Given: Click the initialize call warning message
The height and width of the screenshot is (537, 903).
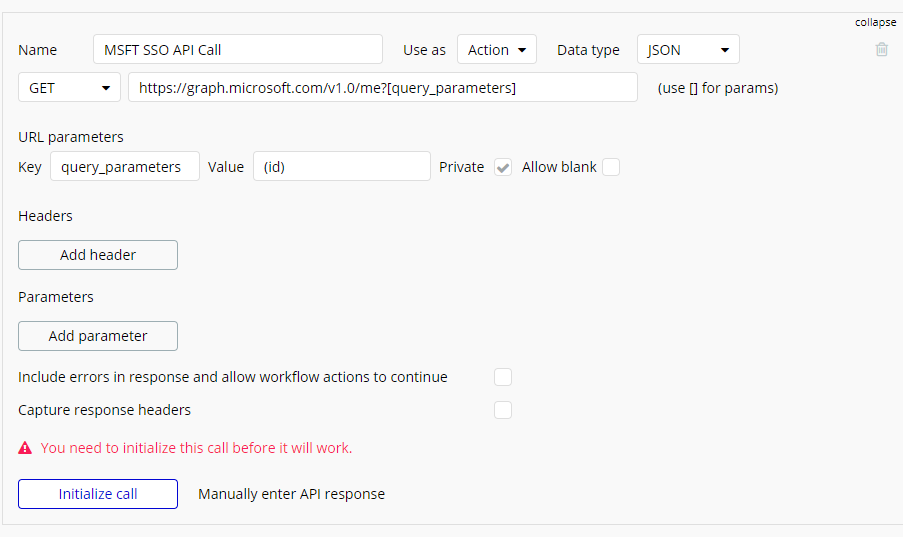Looking at the screenshot, I should 196,448.
